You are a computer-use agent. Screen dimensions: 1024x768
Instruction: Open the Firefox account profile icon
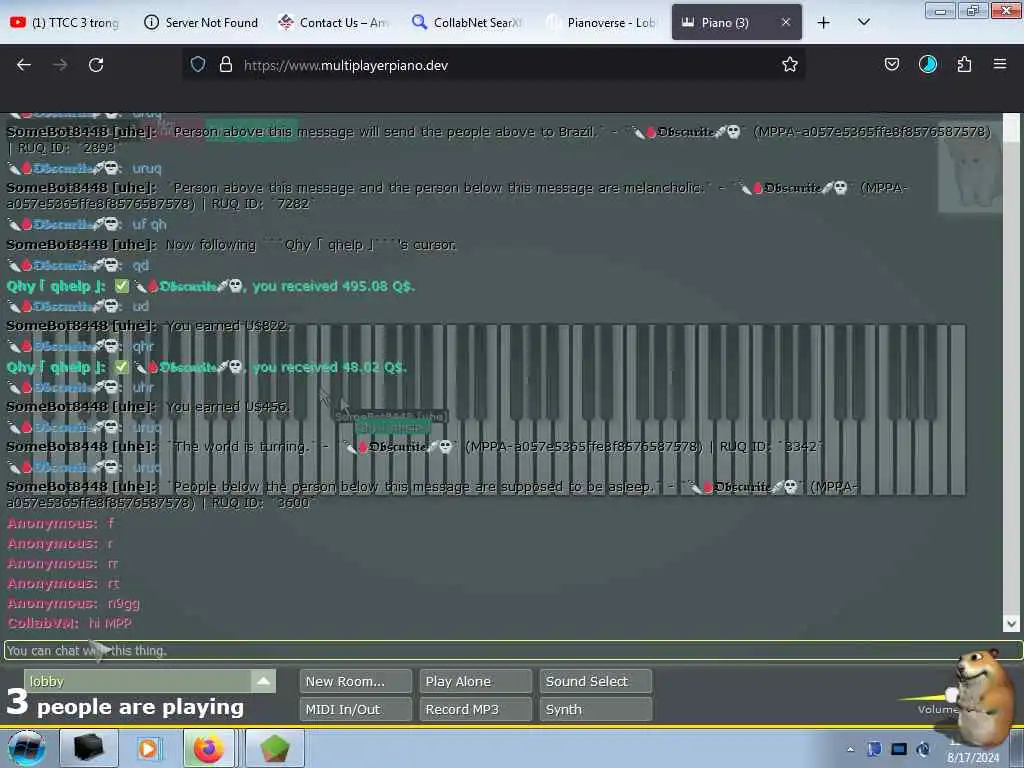(927, 65)
